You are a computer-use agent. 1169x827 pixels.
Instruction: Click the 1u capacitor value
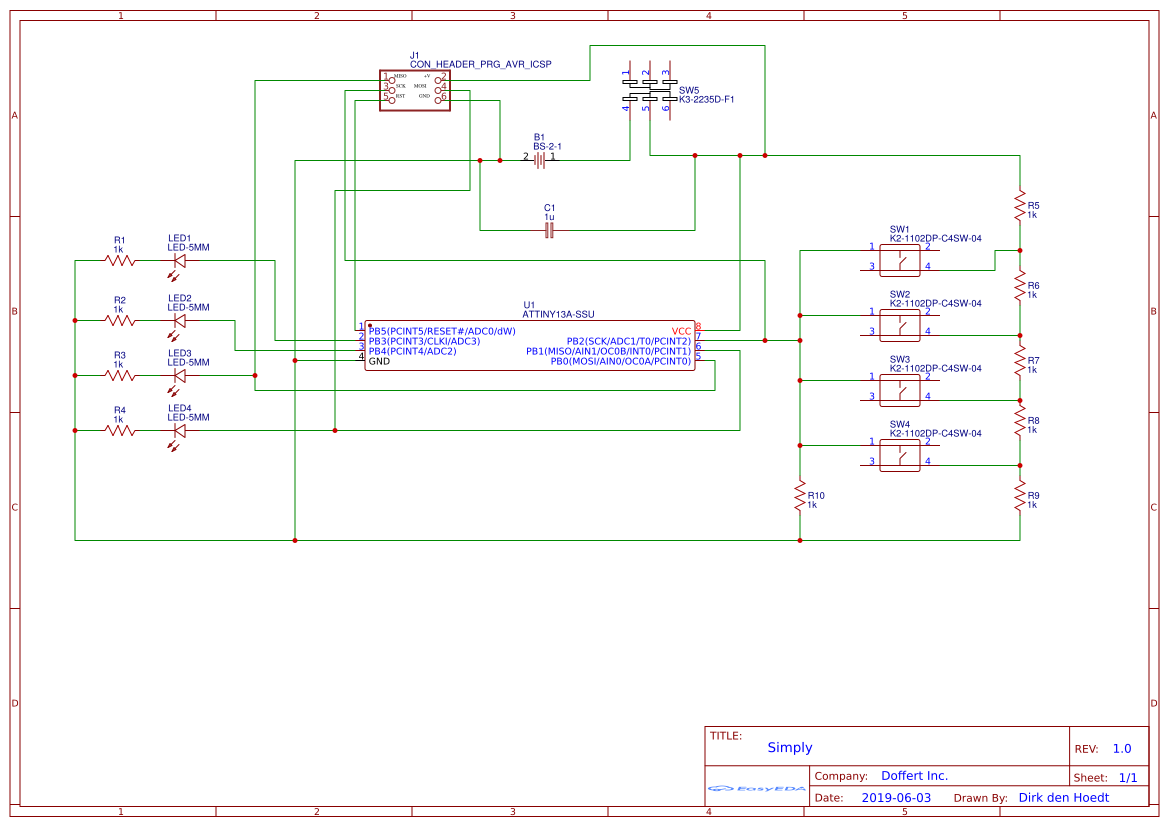tap(549, 218)
